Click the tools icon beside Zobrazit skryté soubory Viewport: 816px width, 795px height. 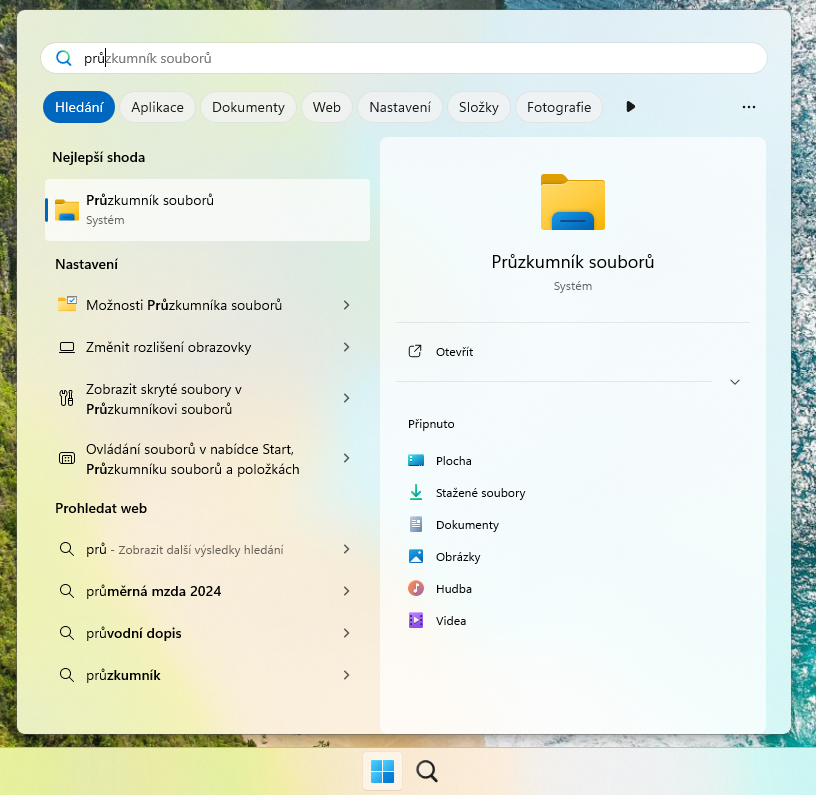point(67,399)
